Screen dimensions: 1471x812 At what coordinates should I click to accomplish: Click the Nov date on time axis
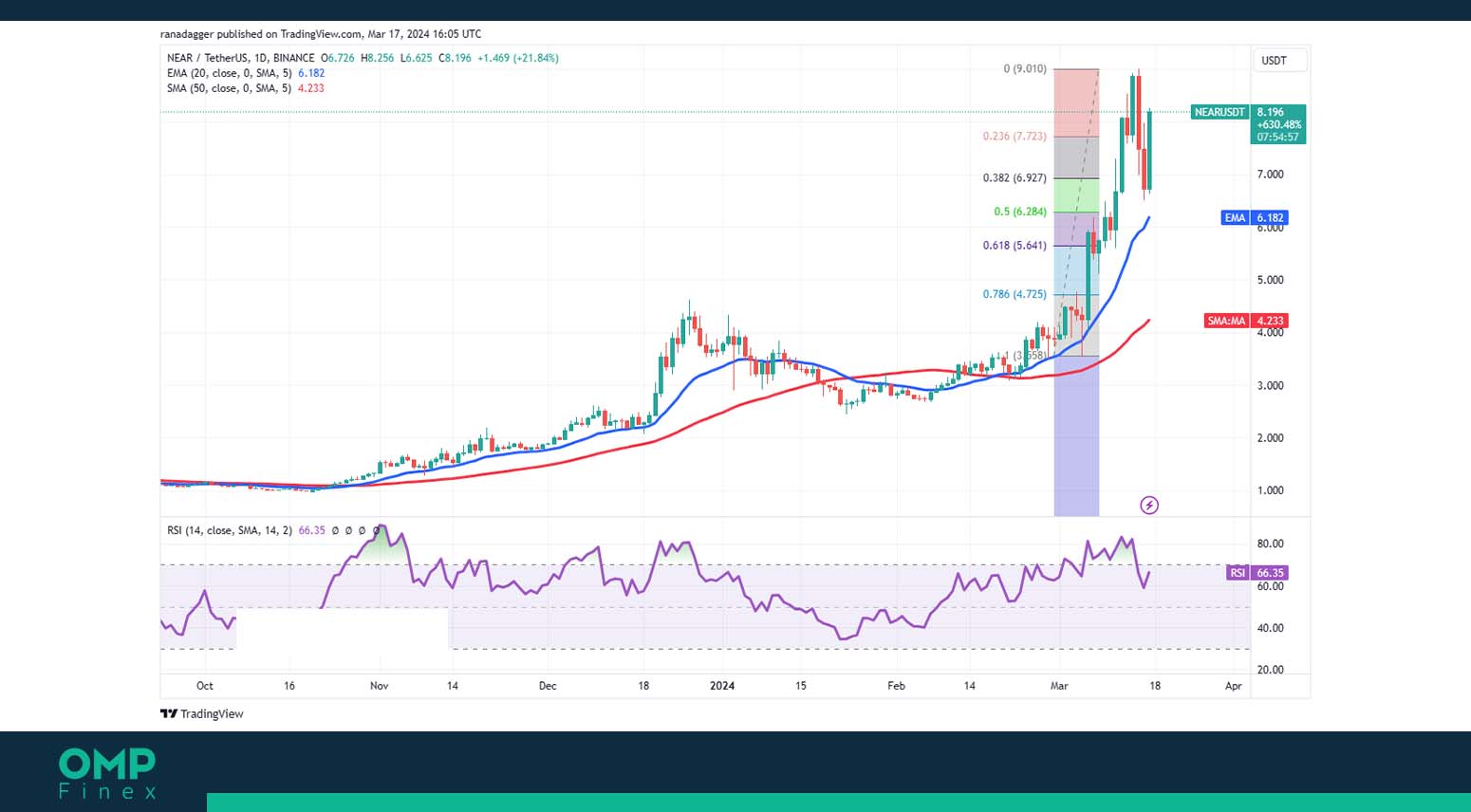point(379,686)
